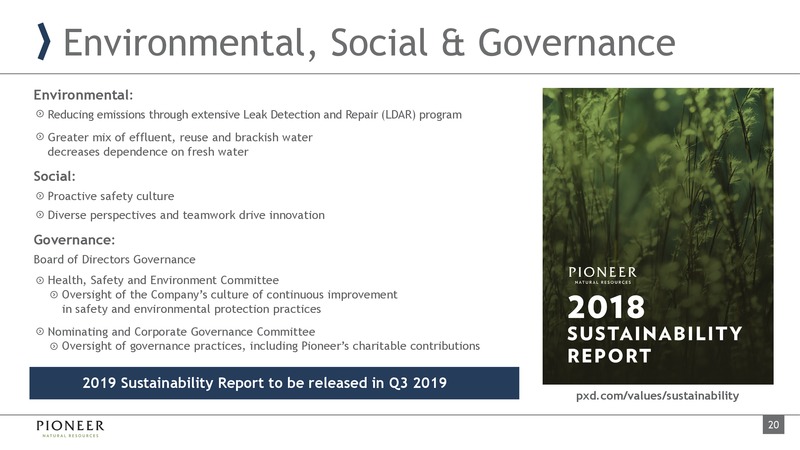Click the page number 20 box
Viewport: 800px width, 450px height.
(x=773, y=424)
